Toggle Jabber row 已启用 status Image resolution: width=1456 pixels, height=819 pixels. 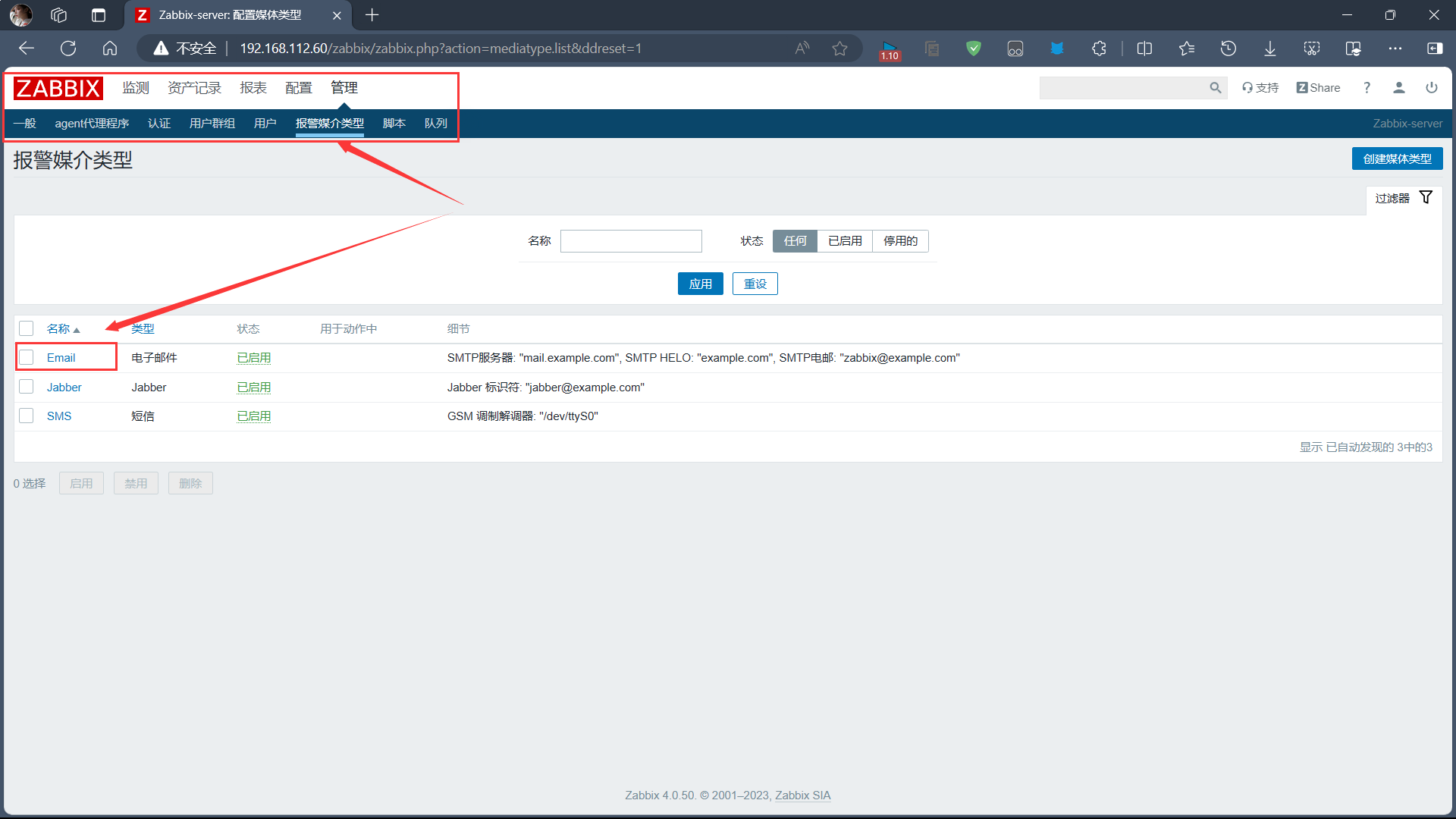pyautogui.click(x=253, y=388)
